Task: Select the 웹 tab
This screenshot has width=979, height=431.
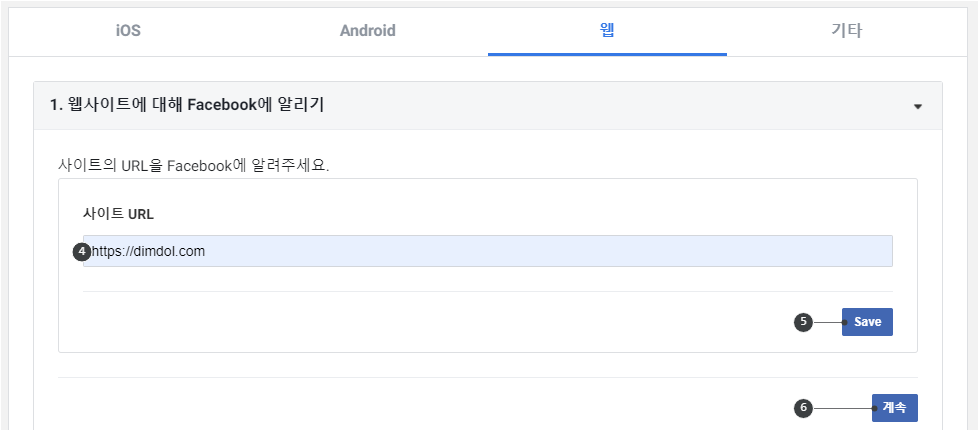Action: 607,30
